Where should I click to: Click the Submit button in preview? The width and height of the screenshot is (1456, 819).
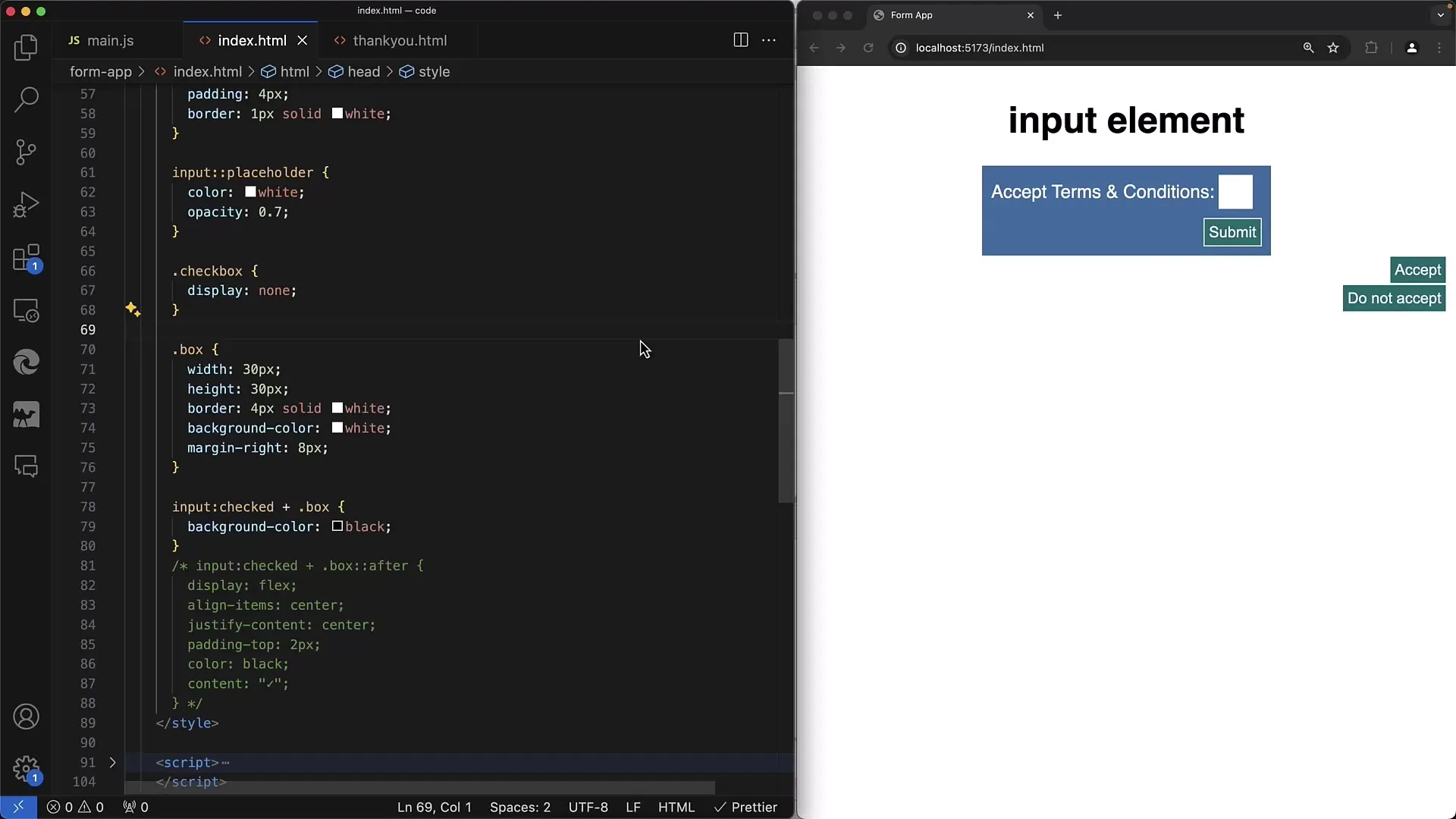(1232, 232)
